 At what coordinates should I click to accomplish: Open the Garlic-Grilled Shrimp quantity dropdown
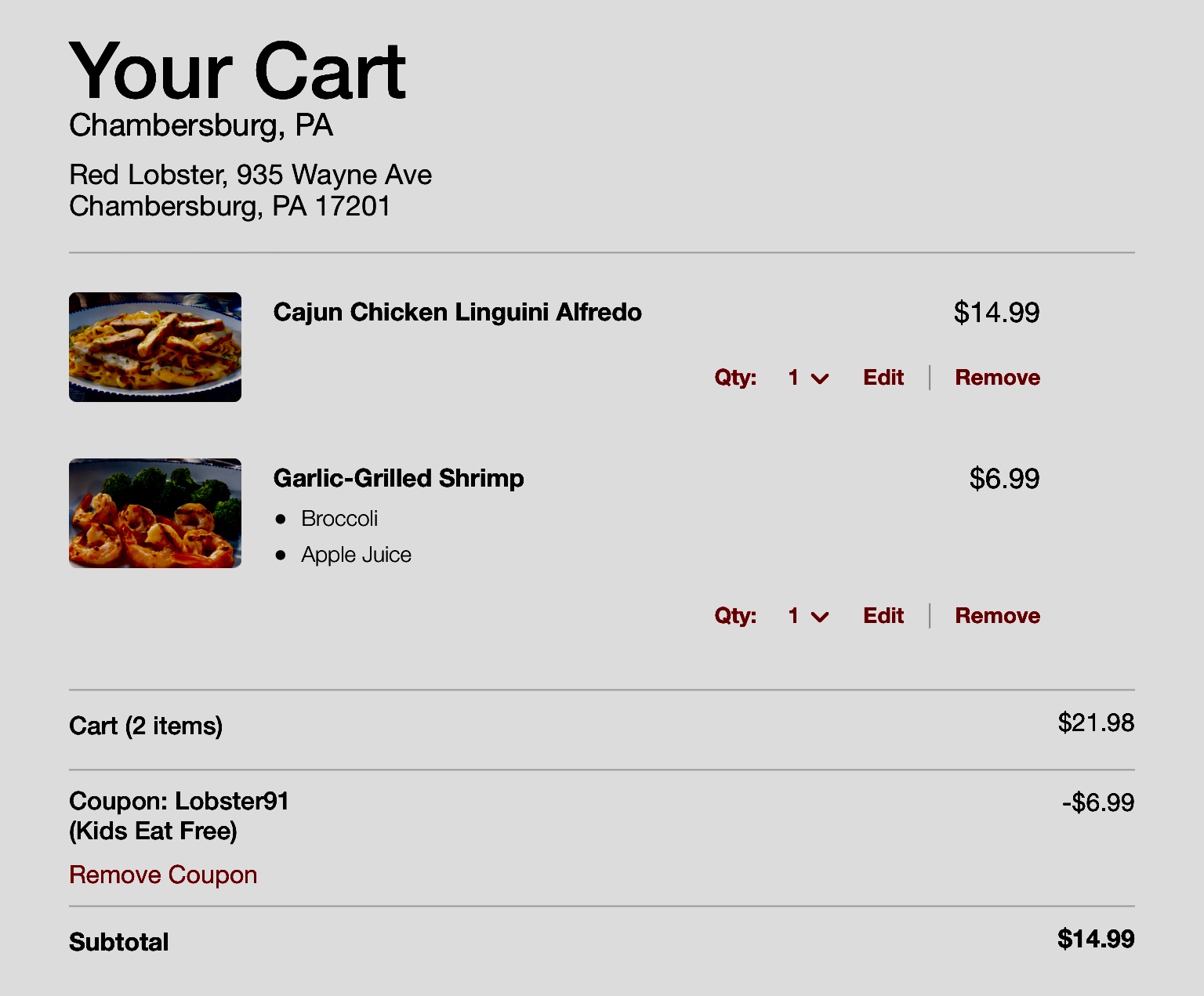(x=808, y=616)
